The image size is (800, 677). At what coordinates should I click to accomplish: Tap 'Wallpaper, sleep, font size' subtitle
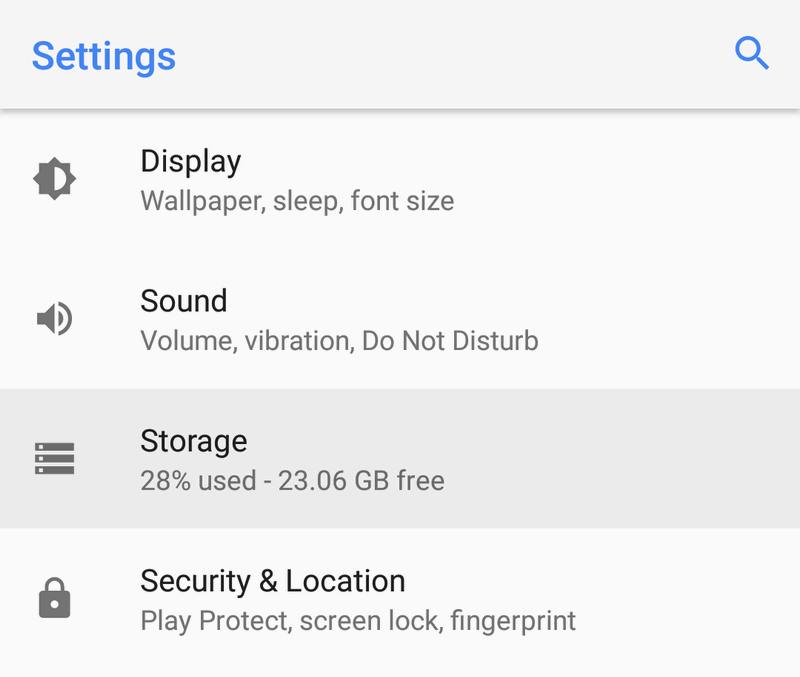click(x=297, y=201)
